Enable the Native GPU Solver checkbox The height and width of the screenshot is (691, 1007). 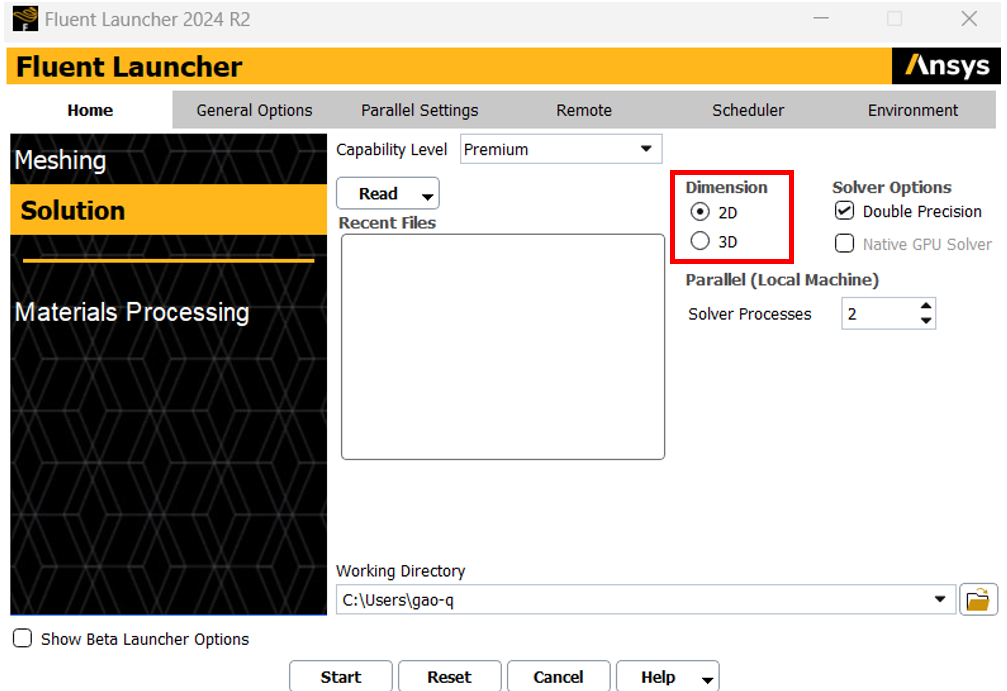[844, 243]
